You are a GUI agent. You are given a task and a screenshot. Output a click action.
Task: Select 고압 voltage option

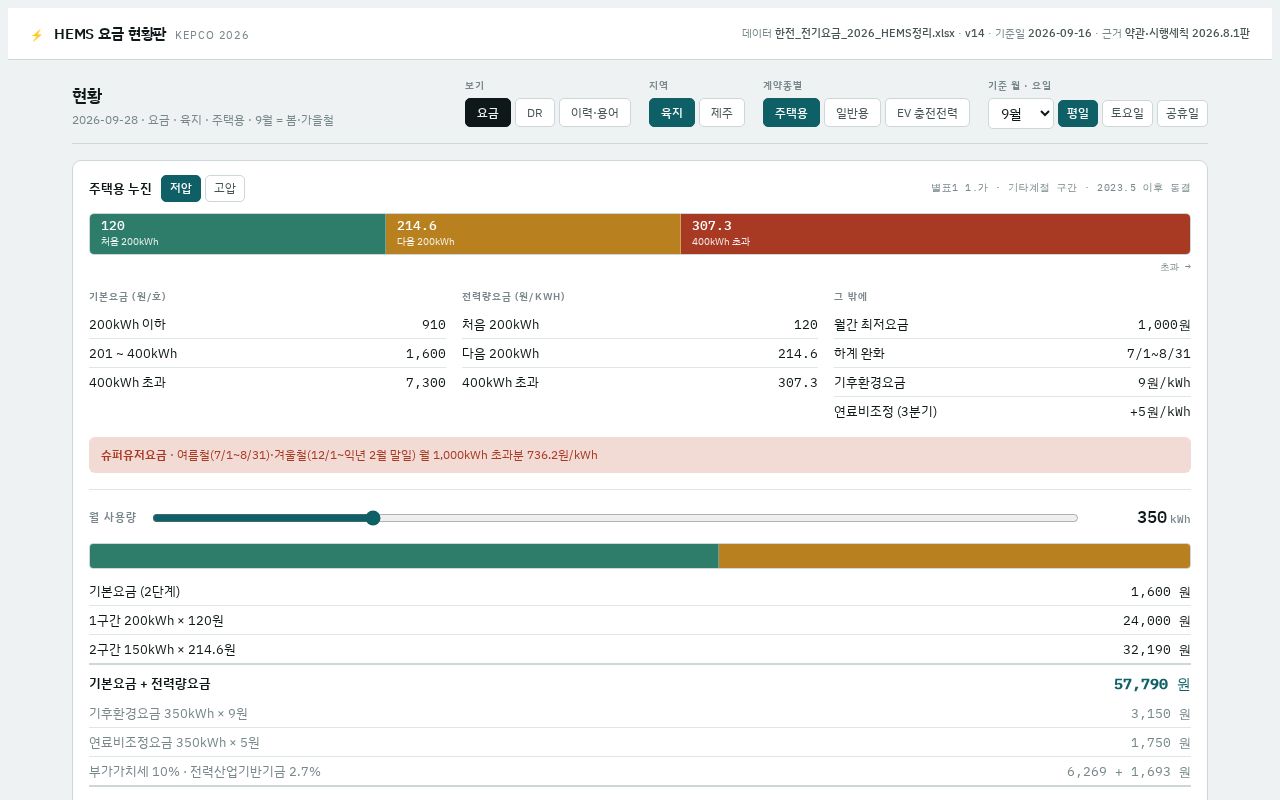point(225,188)
